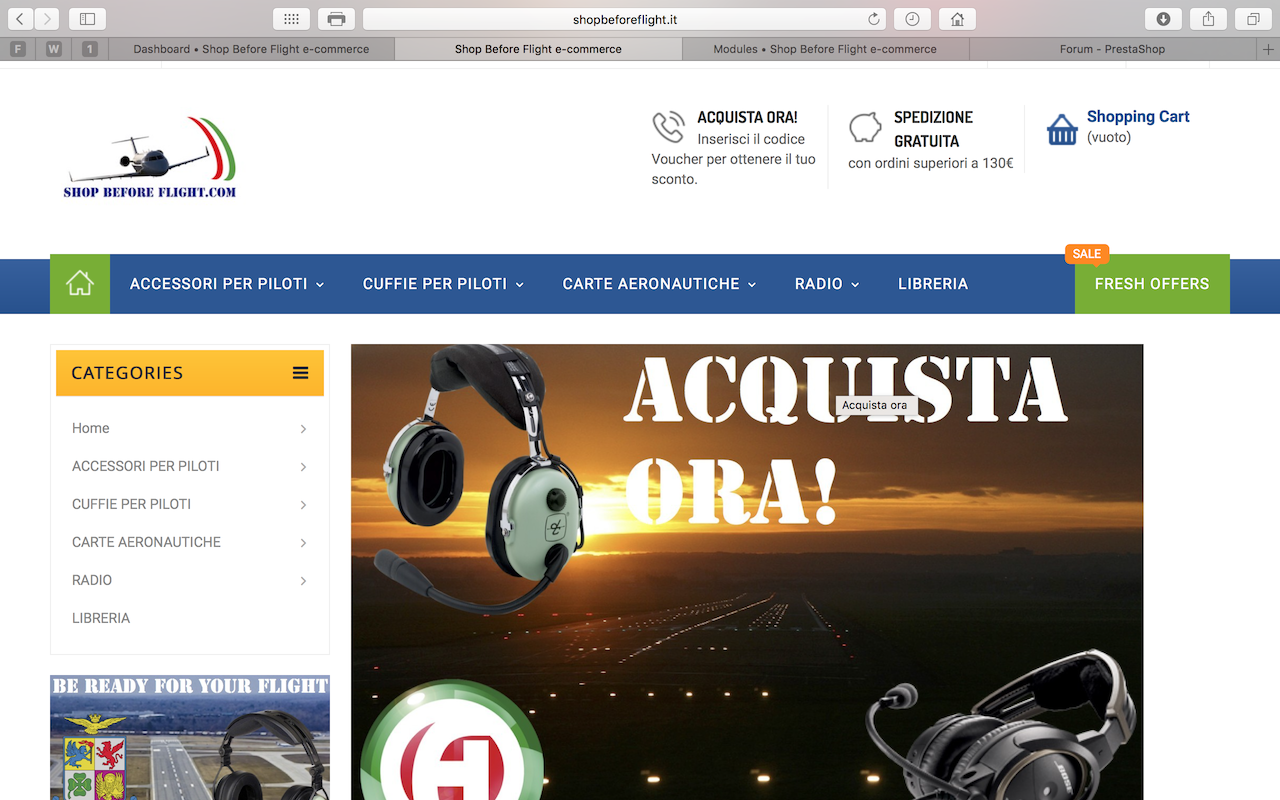Select CUFFIE PER PILOTI in Categories list
1280x800 pixels.
(x=132, y=504)
